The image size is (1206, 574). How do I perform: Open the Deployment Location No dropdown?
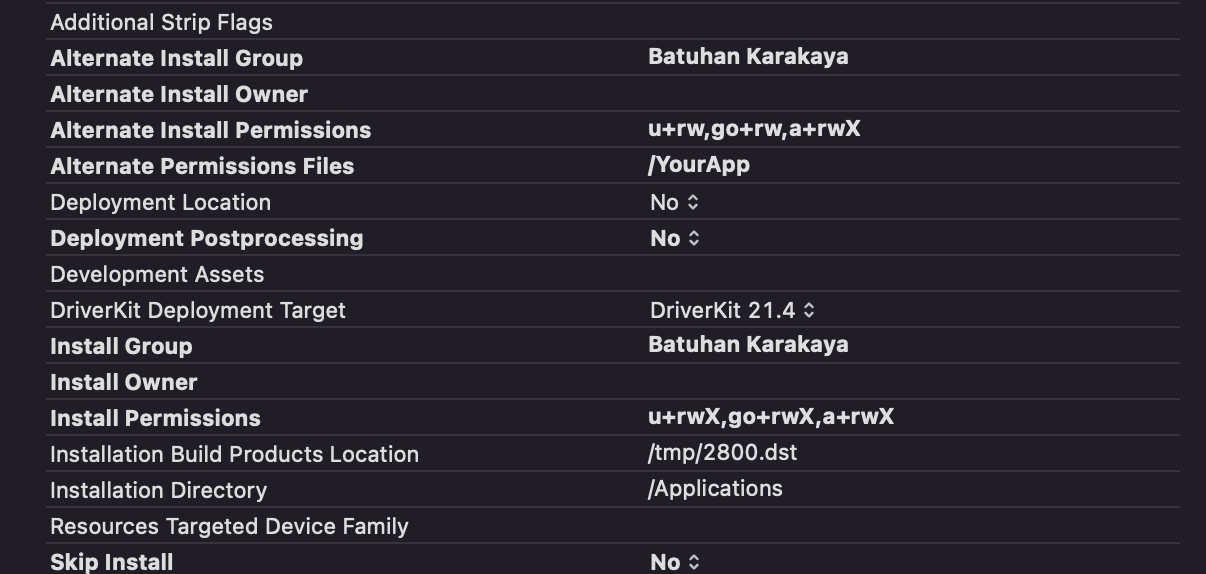tap(674, 202)
